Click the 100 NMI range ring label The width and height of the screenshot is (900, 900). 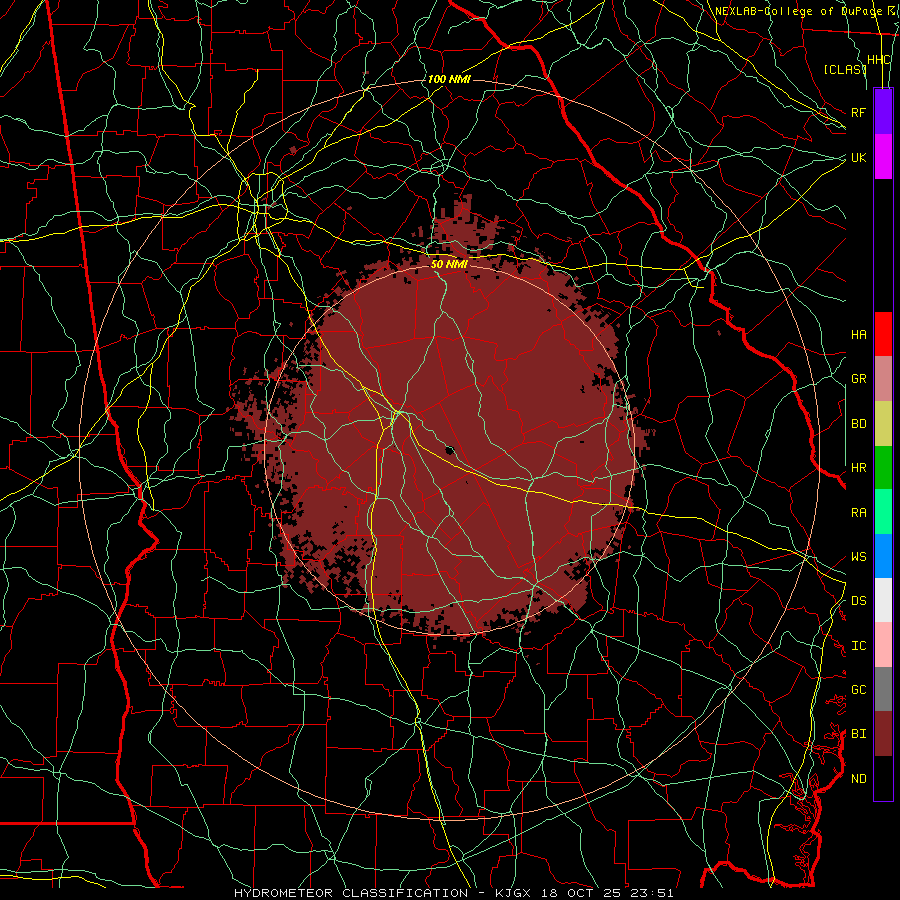449,79
